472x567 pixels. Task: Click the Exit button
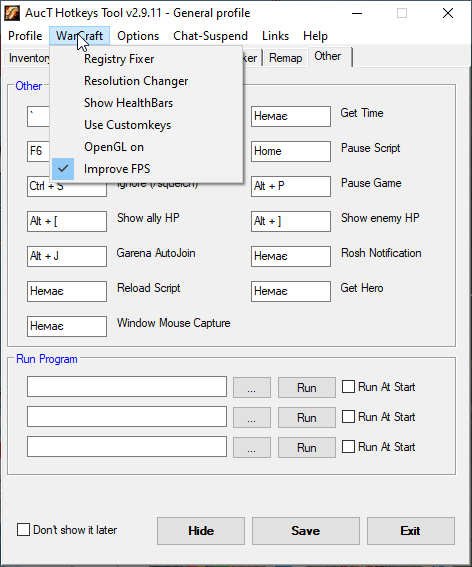pyautogui.click(x=411, y=531)
